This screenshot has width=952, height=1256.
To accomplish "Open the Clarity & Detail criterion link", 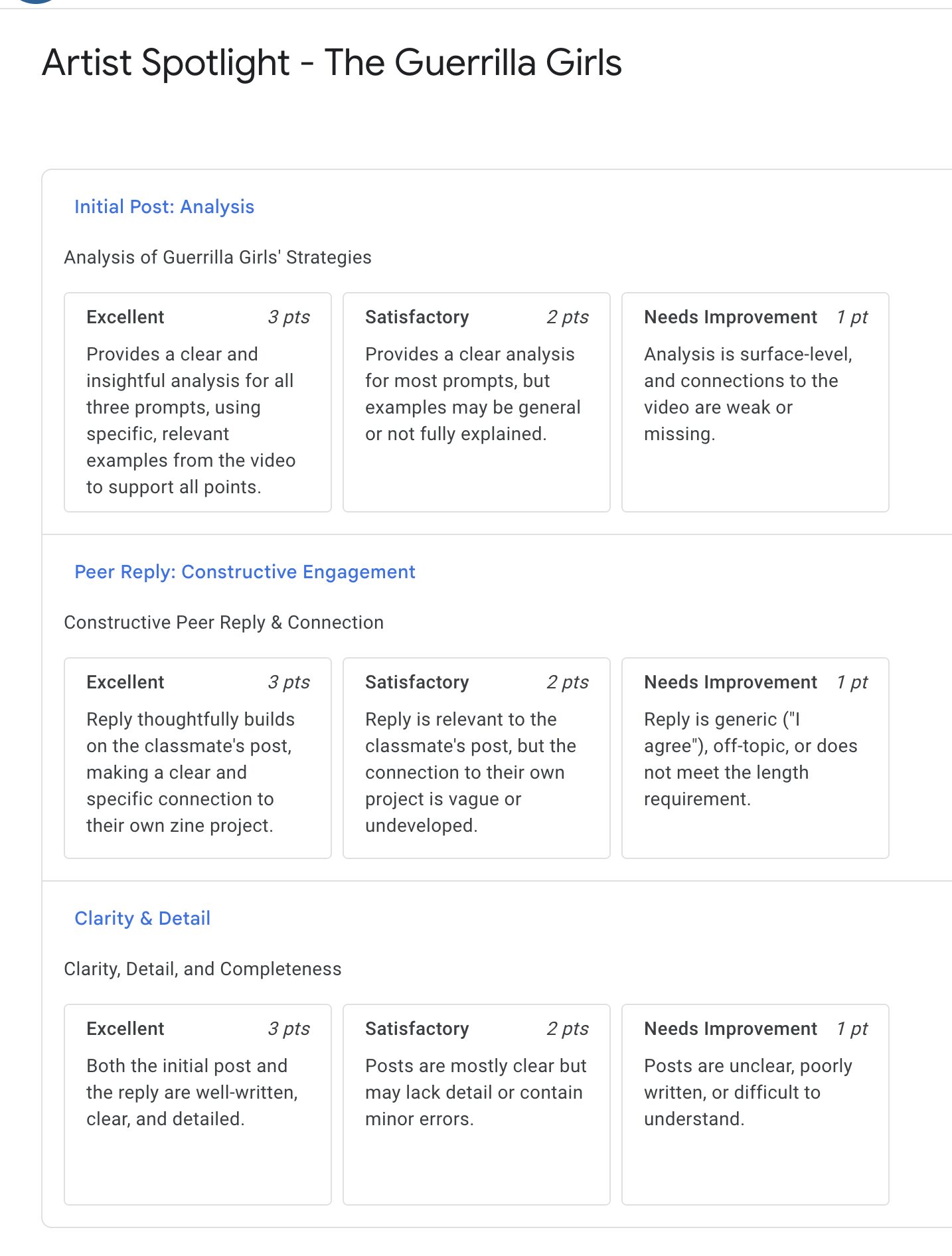I will [142, 918].
